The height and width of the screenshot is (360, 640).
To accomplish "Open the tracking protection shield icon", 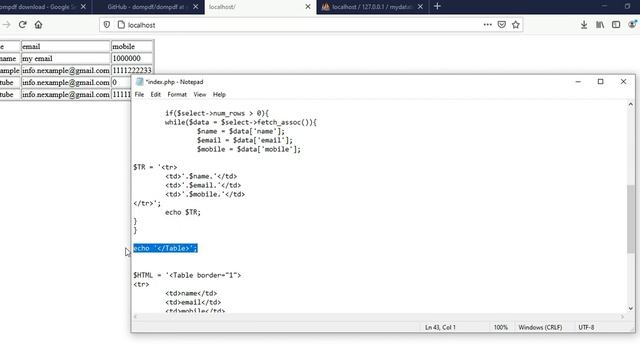I will tap(107, 25).
